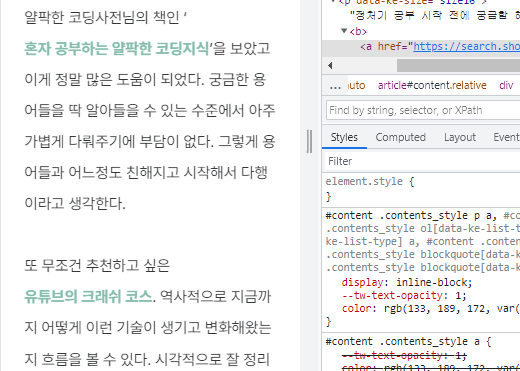Focus the Find by string, selector, or XPath field
The height and width of the screenshot is (371, 520).
tap(423, 110)
